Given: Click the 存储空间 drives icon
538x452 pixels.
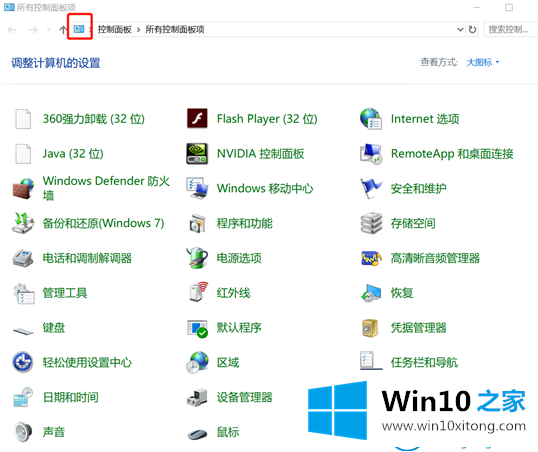Looking at the screenshot, I should click(371, 223).
